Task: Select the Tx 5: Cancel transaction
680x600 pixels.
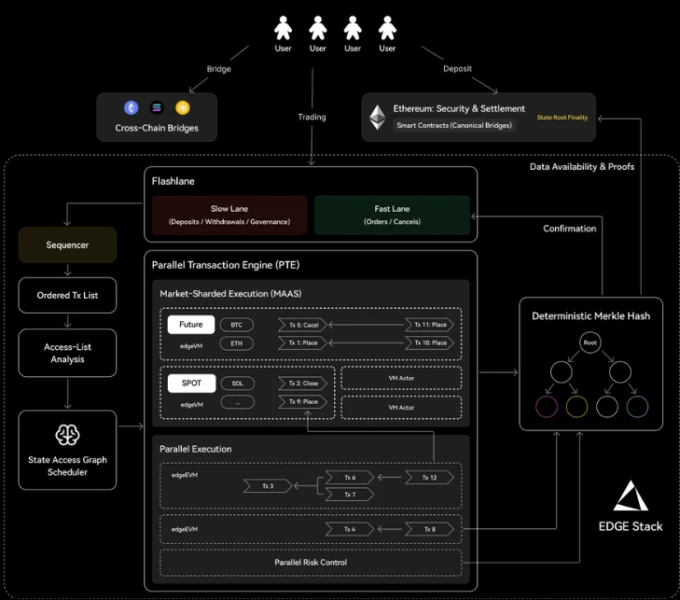Action: 303,325
